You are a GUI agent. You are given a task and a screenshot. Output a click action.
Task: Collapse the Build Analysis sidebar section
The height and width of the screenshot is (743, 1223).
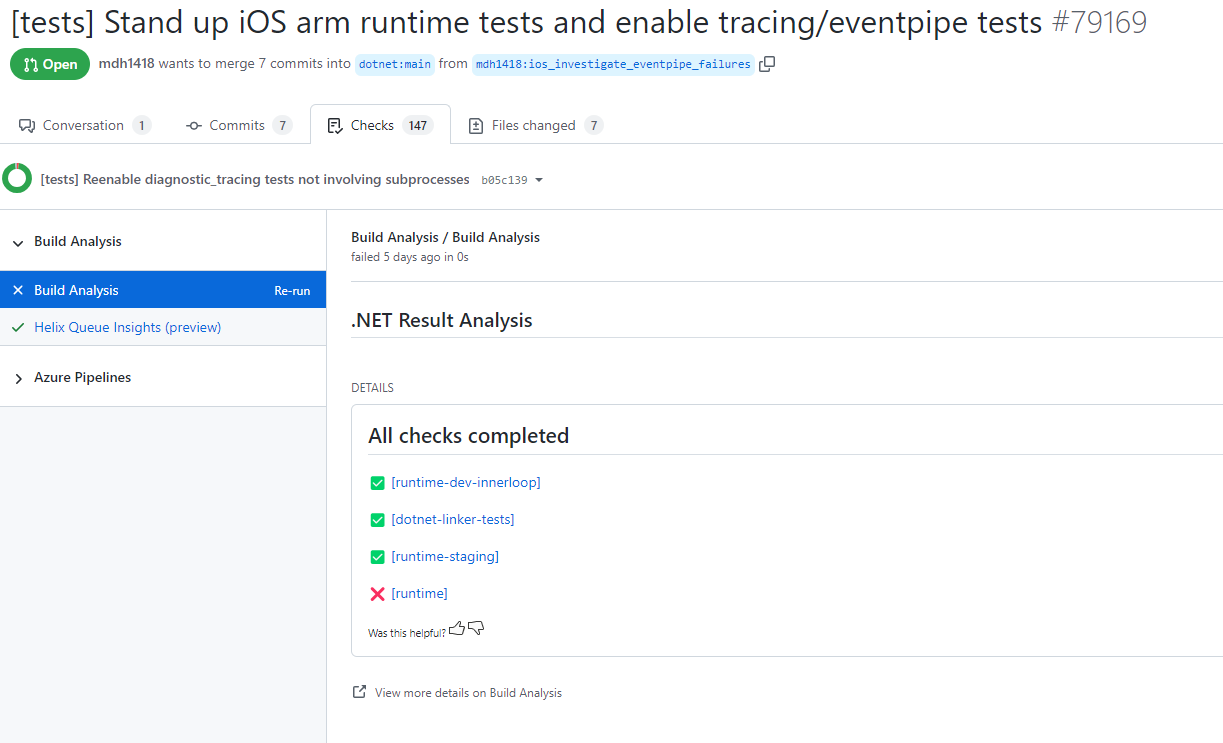(x=17, y=241)
